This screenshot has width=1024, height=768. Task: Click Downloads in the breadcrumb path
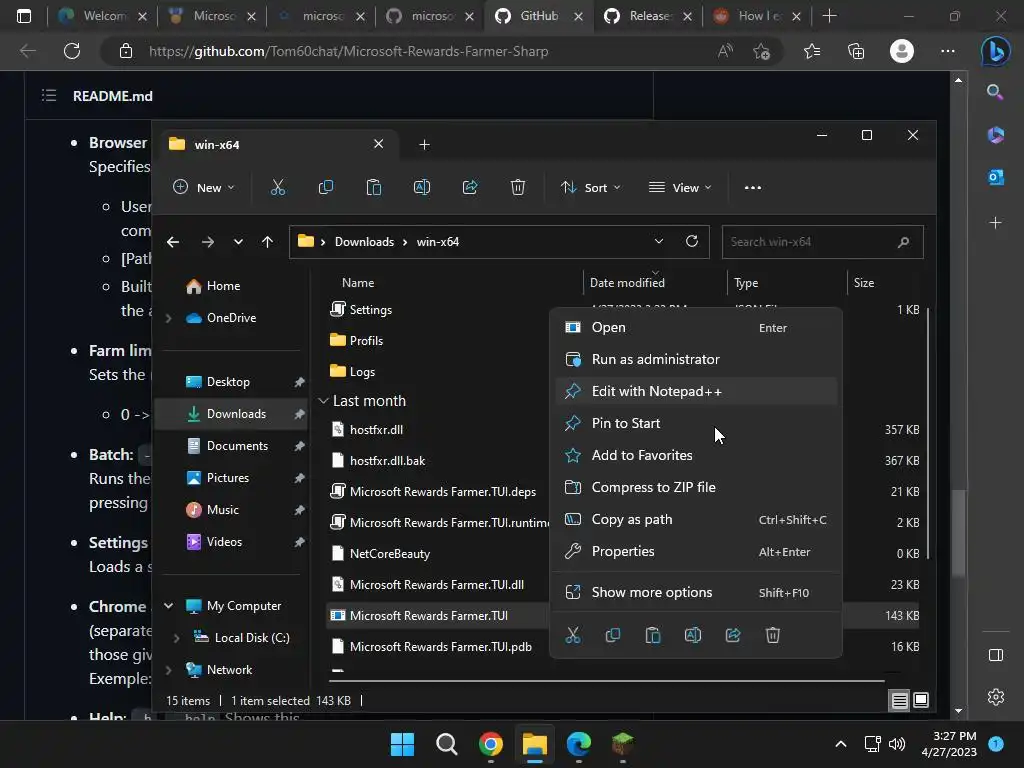(x=364, y=242)
